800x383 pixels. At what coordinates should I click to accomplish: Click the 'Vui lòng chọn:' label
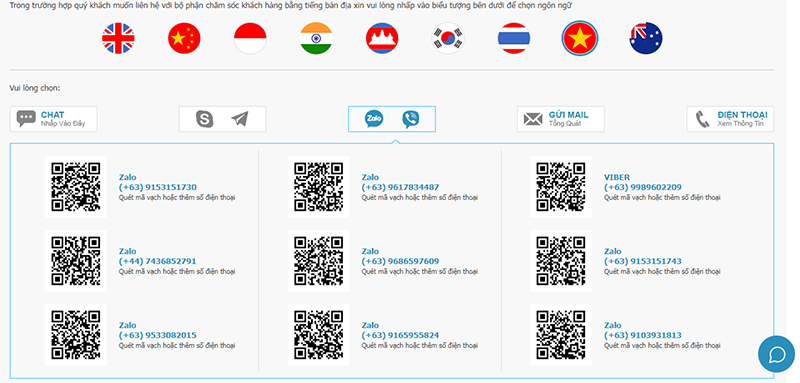(35, 88)
